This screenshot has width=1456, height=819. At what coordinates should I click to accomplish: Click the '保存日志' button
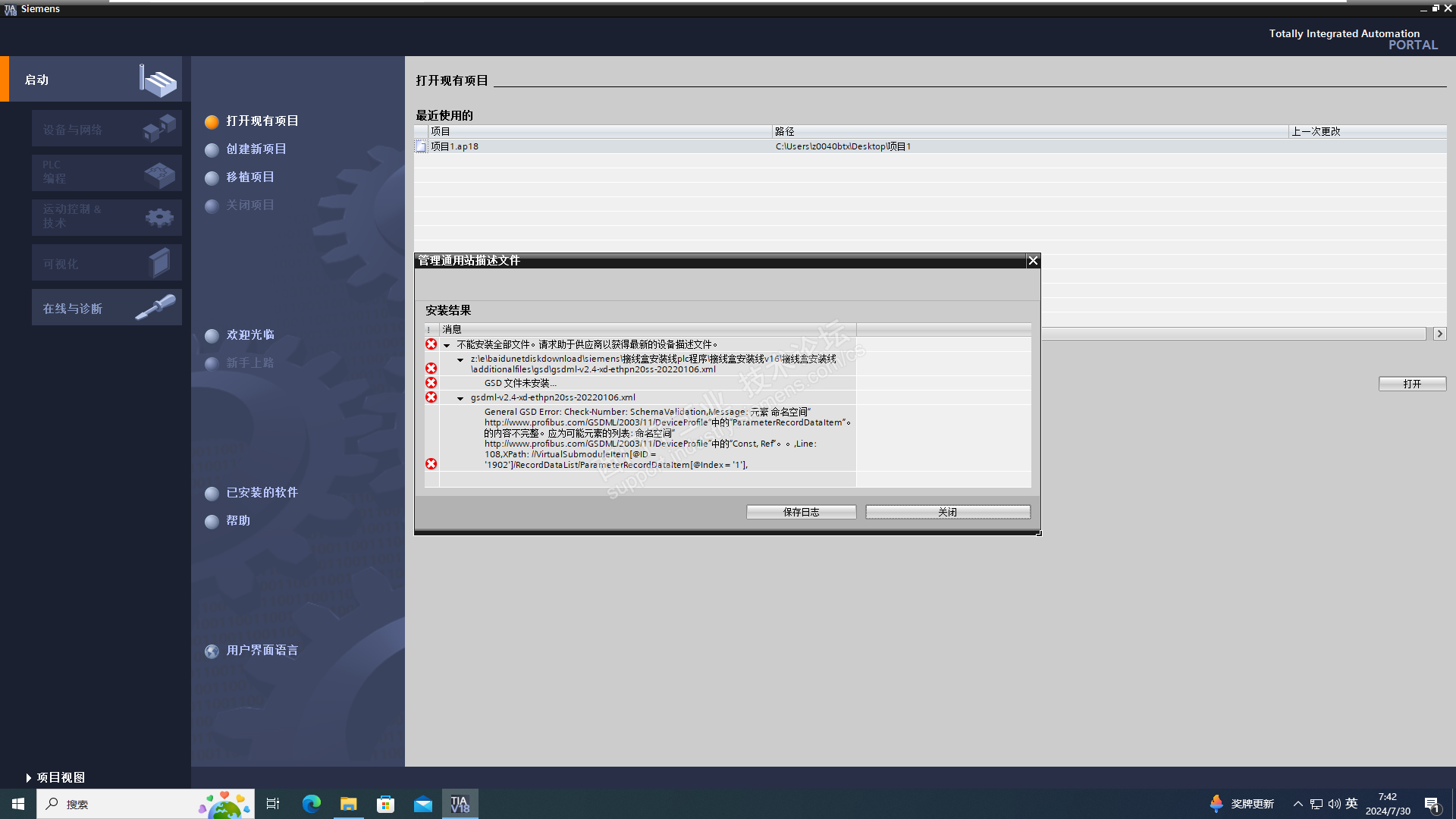click(801, 512)
